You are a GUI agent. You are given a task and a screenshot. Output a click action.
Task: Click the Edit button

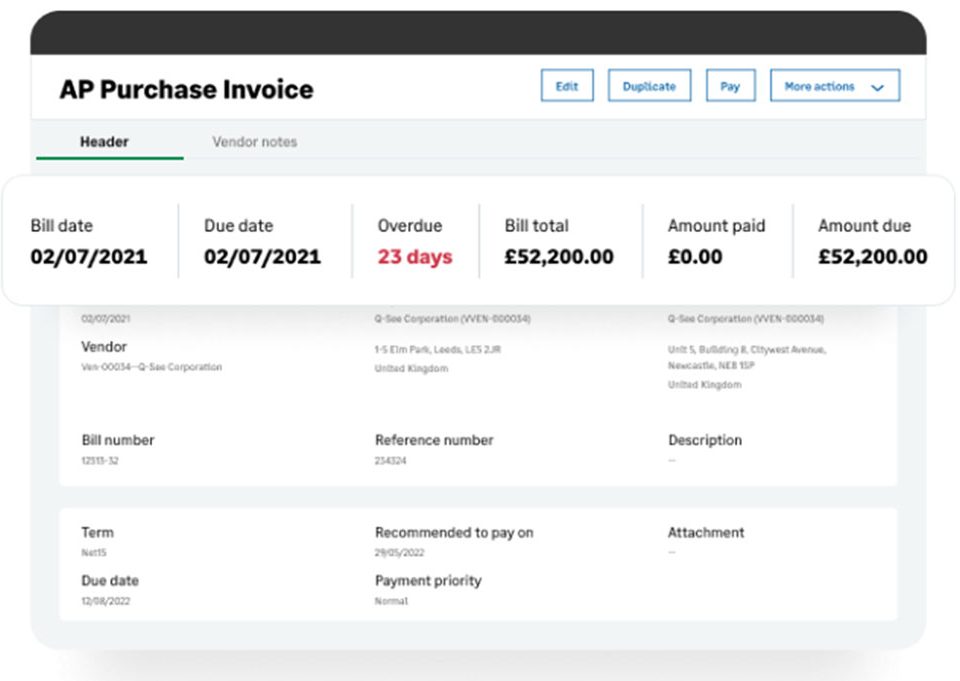[x=567, y=86]
